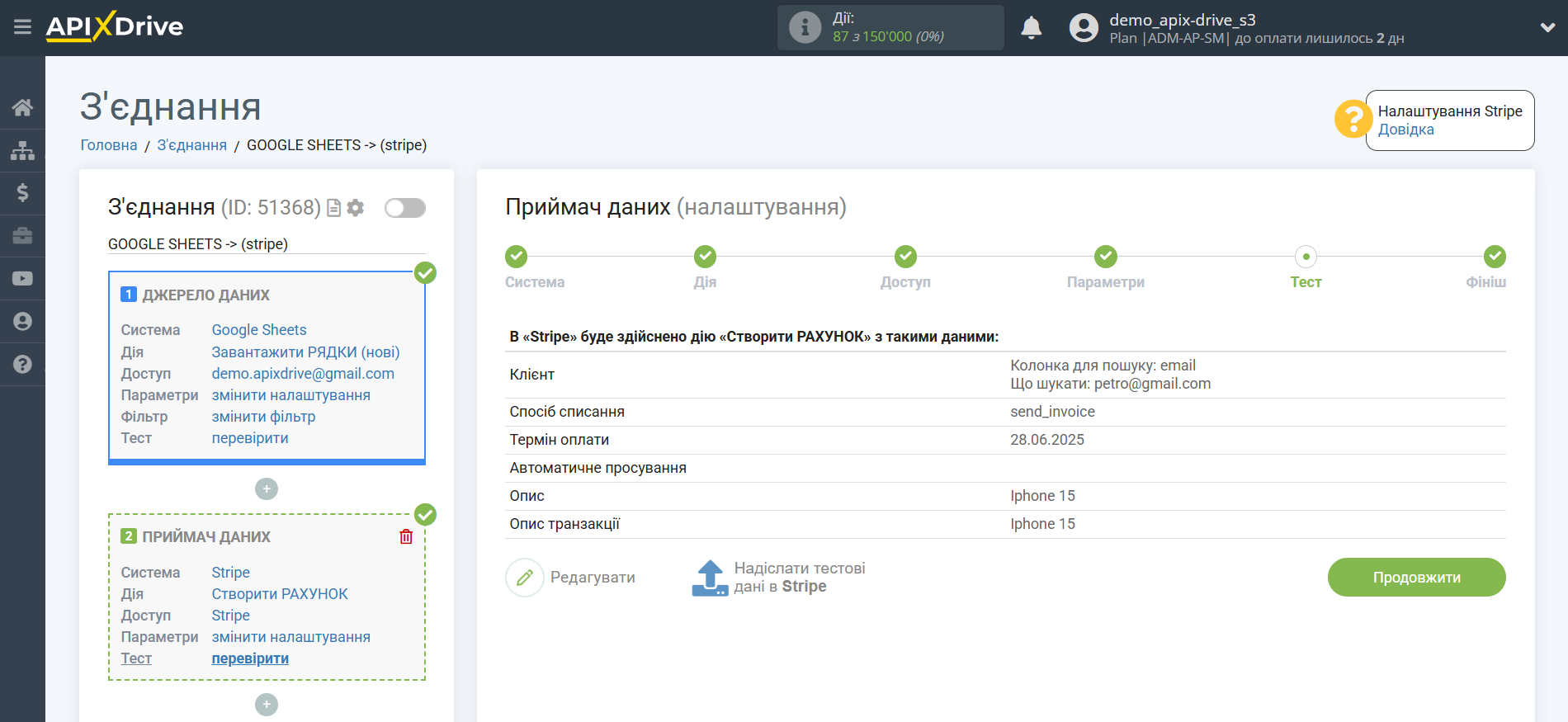
Task: Click the yellow help question icon
Action: click(x=1353, y=120)
